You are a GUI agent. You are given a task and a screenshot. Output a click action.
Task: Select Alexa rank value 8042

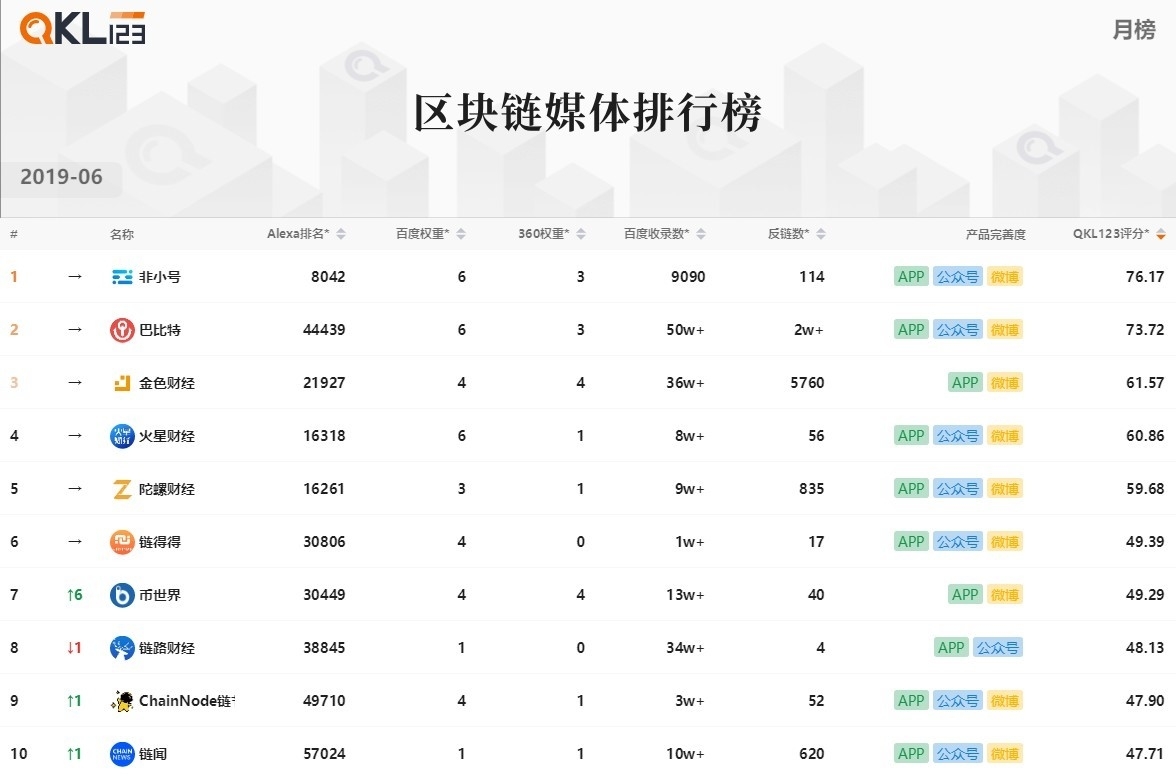(x=328, y=277)
